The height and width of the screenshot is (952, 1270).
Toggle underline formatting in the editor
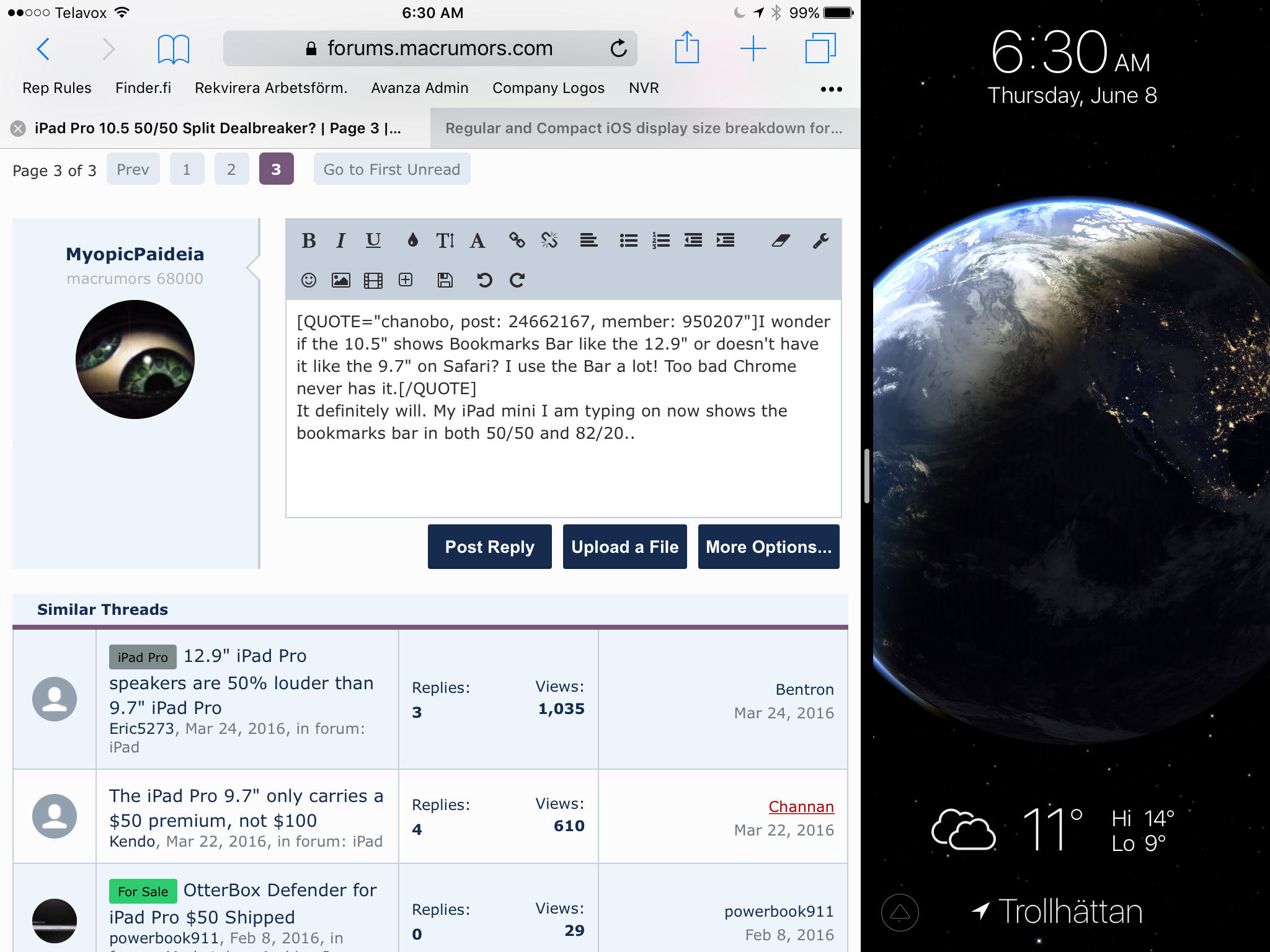(x=373, y=240)
